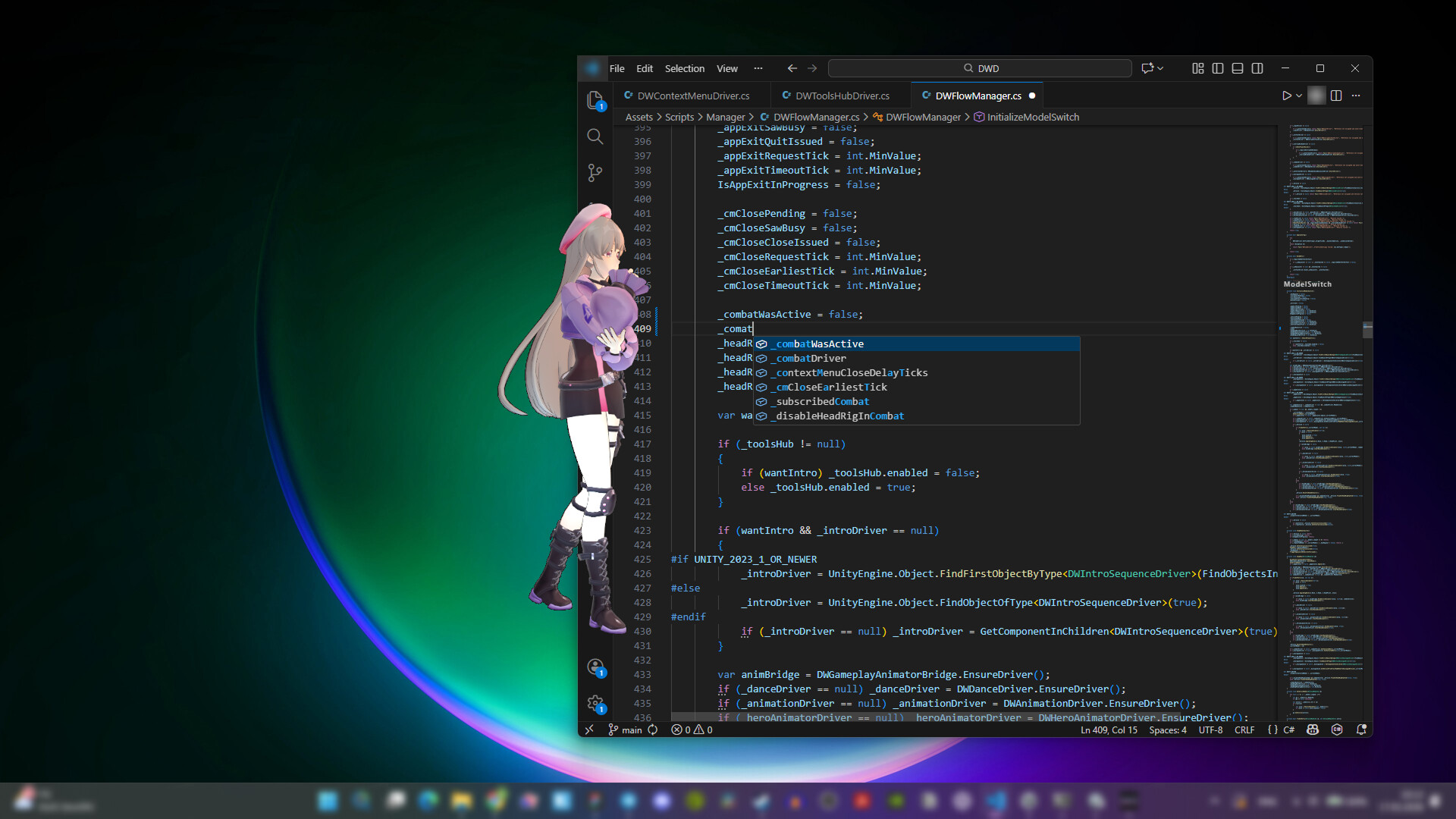Select _combatDriver from the suggestion list
This screenshot has width=1456, height=819.
[808, 358]
